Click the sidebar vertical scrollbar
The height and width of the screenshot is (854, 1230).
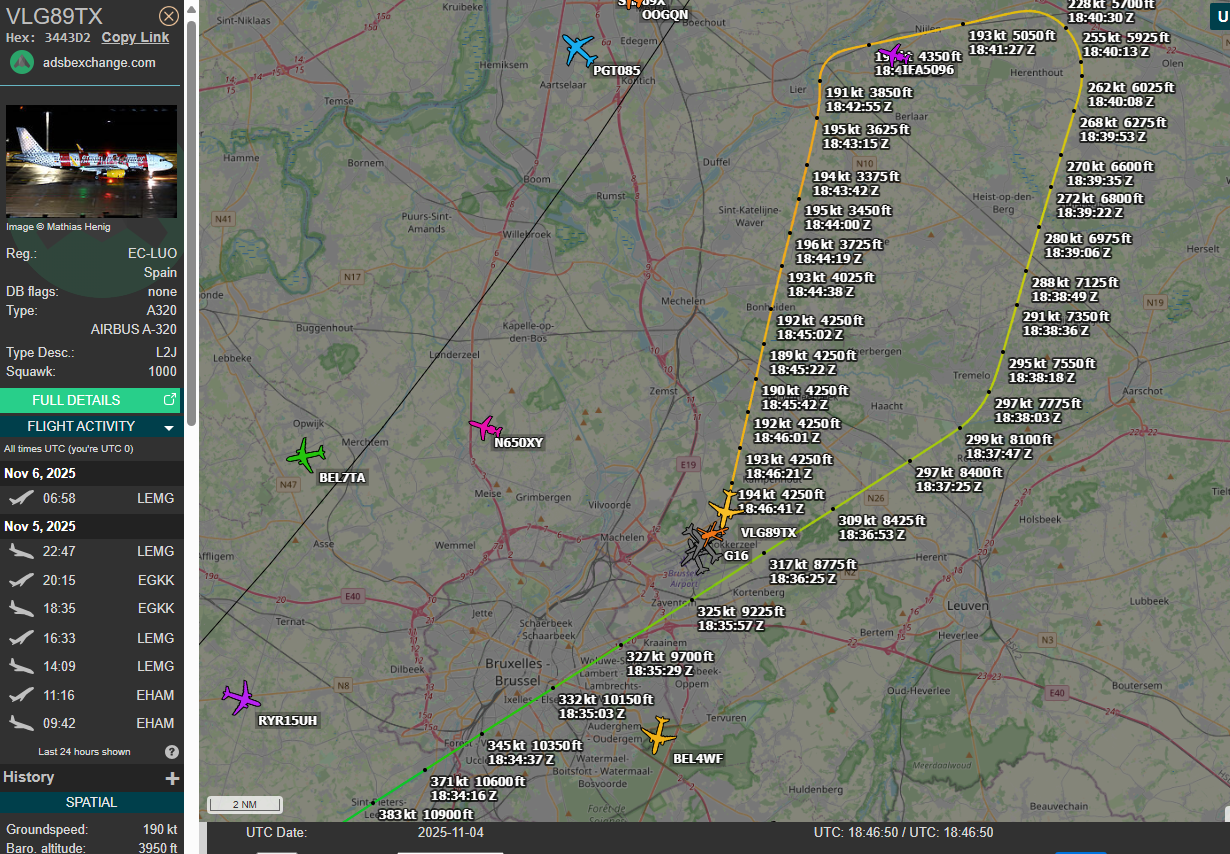point(191,200)
